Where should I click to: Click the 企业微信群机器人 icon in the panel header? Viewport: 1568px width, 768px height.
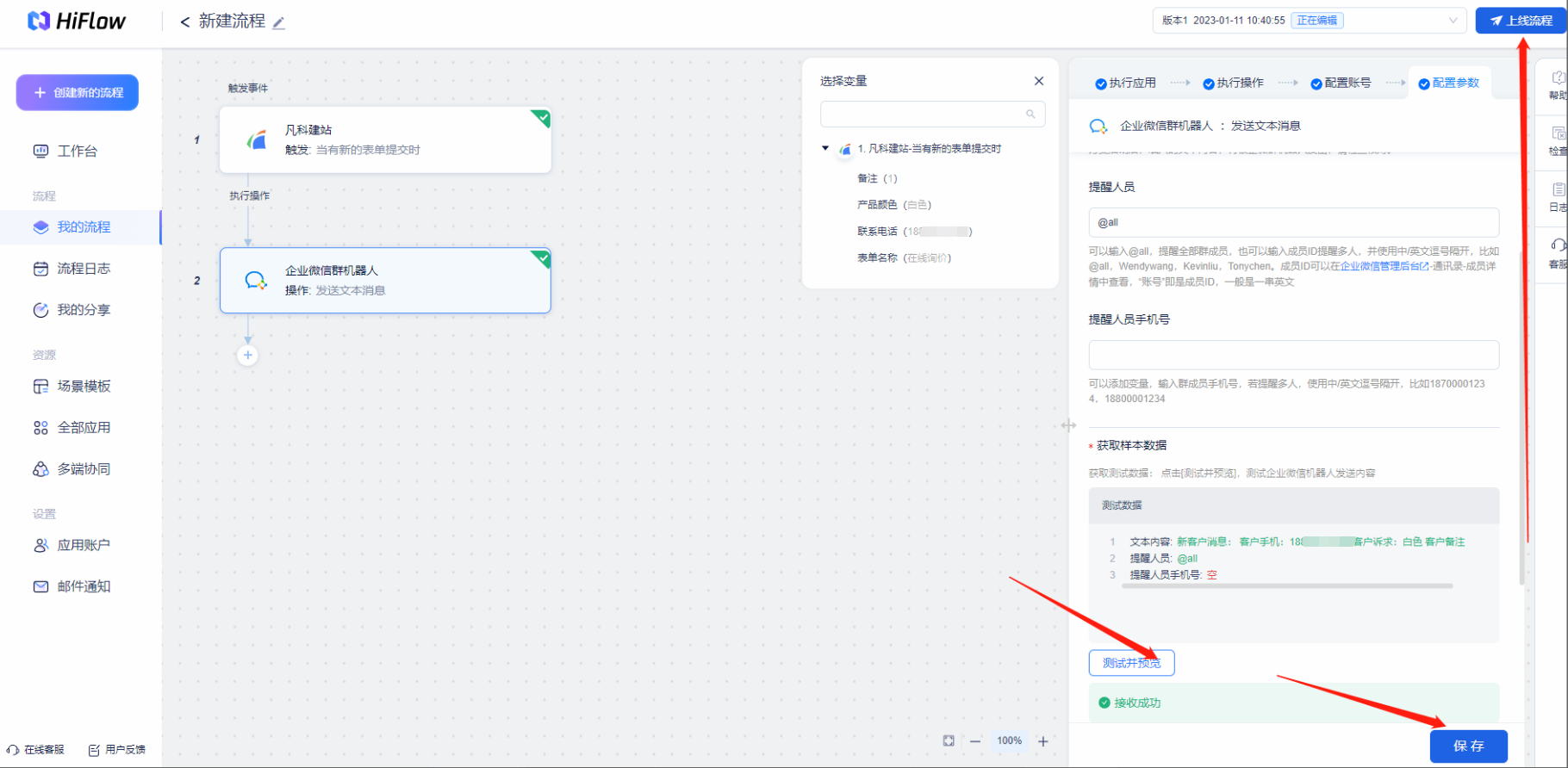click(x=1098, y=127)
